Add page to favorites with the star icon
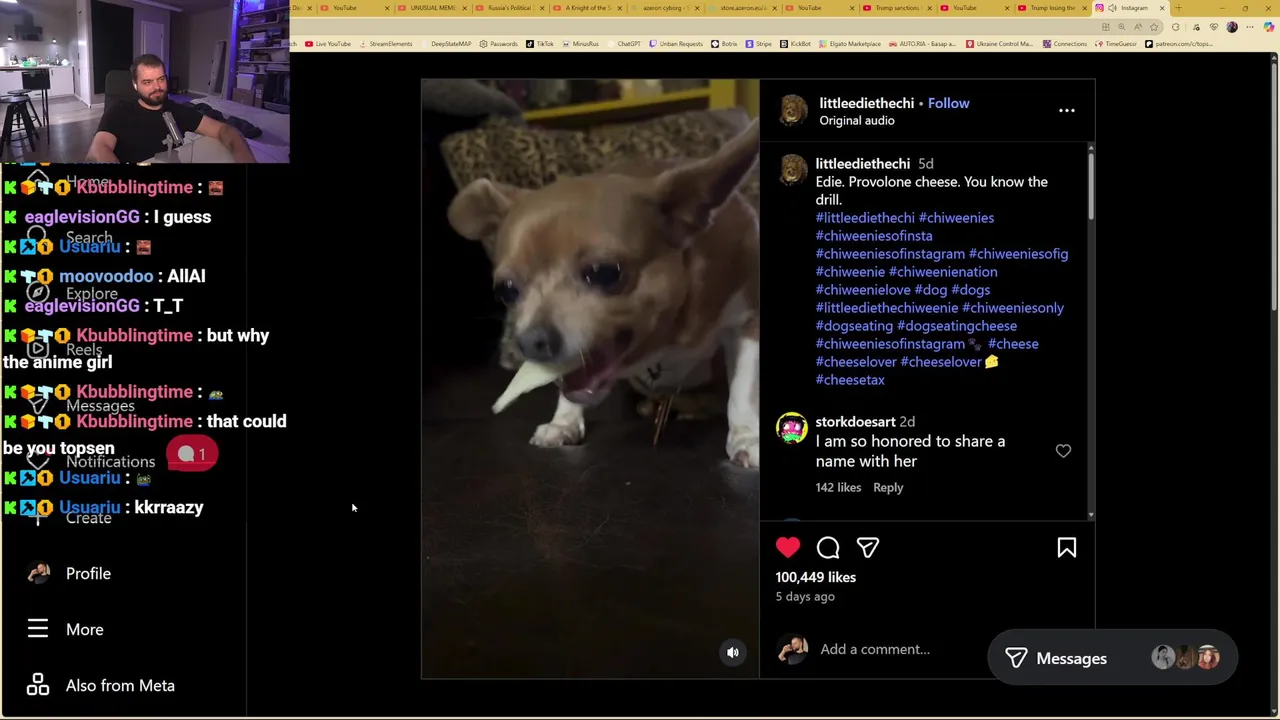Screen dimensions: 1280x720 click(x=1154, y=27)
